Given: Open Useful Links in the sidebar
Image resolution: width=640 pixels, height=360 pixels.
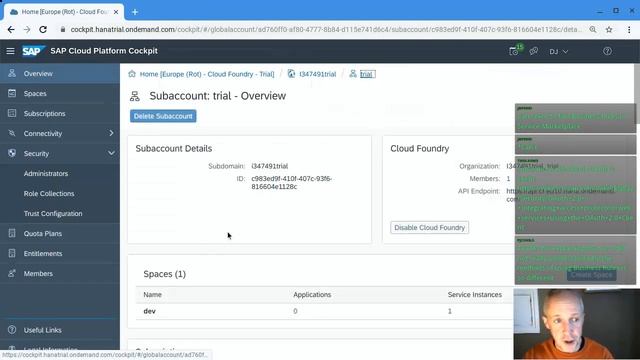Looking at the screenshot, I should click(x=60, y=330).
